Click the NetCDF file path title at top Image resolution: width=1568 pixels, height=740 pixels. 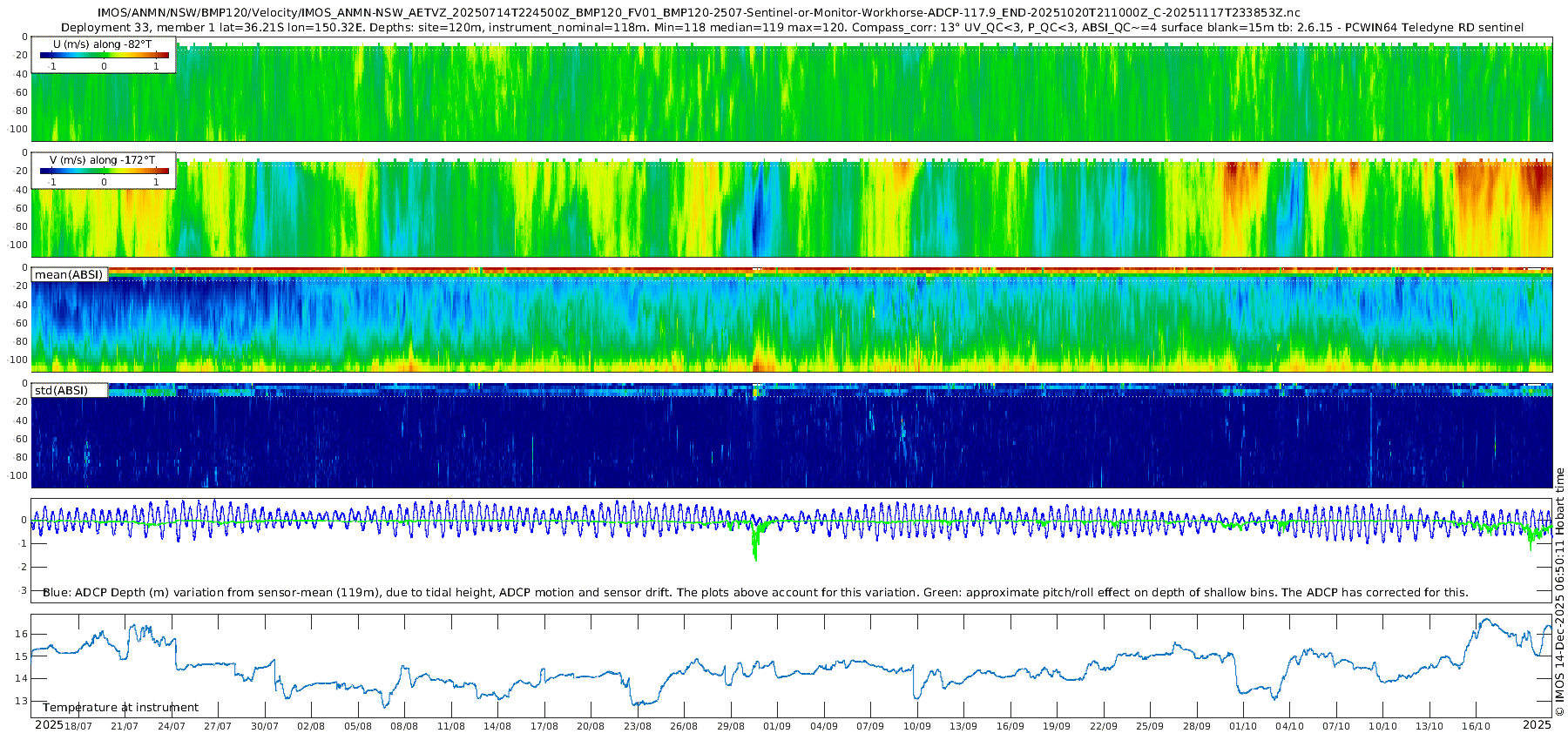tap(699, 13)
